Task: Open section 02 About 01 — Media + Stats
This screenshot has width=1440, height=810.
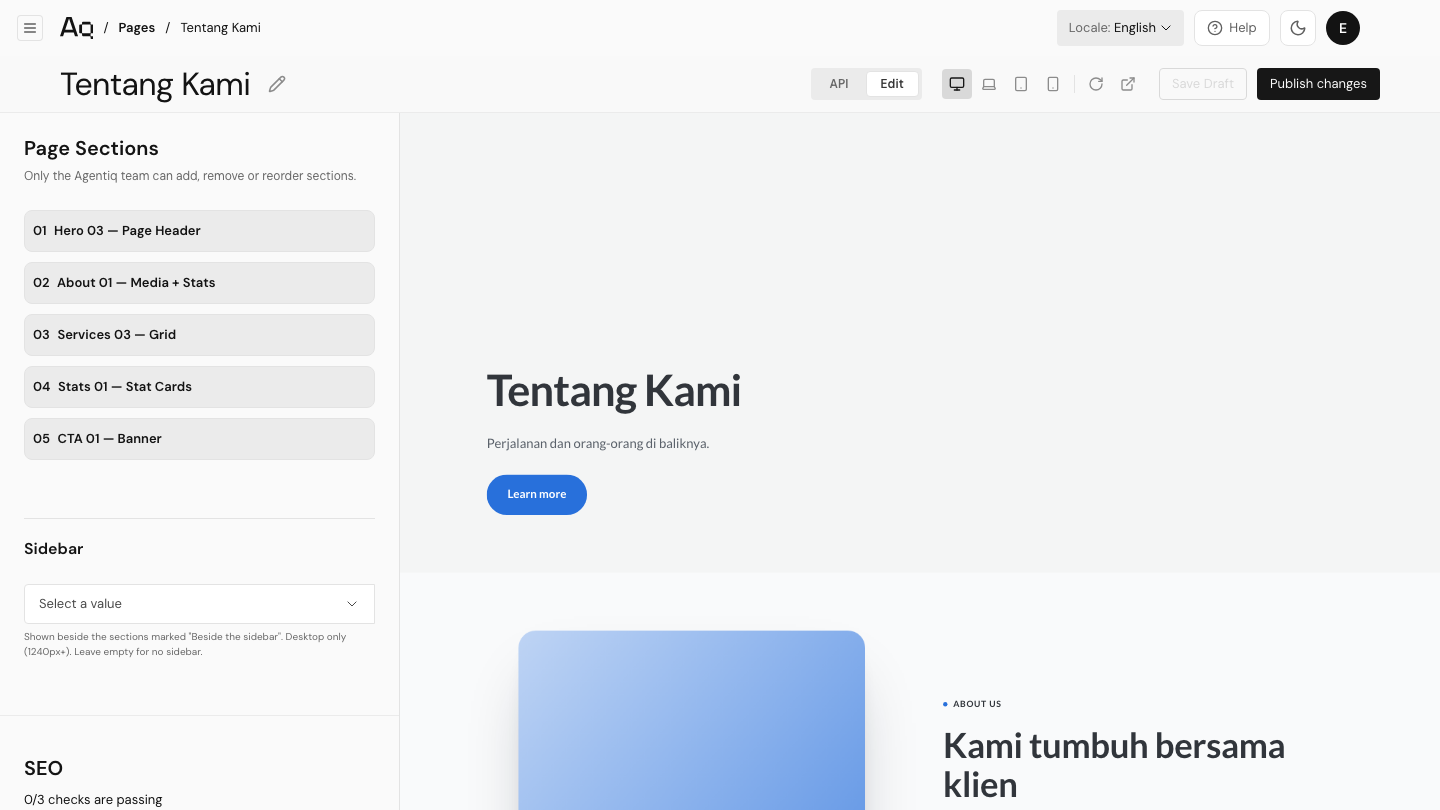Action: click(x=199, y=283)
